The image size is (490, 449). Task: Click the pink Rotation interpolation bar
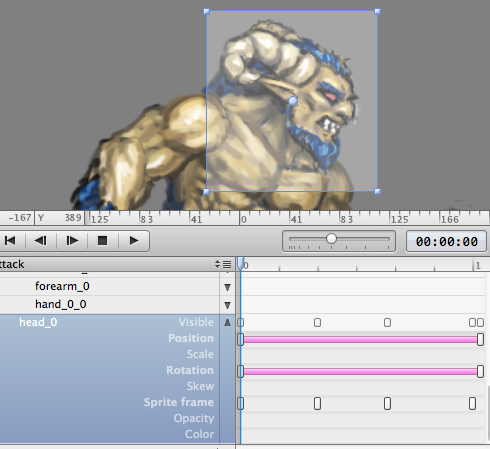point(360,371)
